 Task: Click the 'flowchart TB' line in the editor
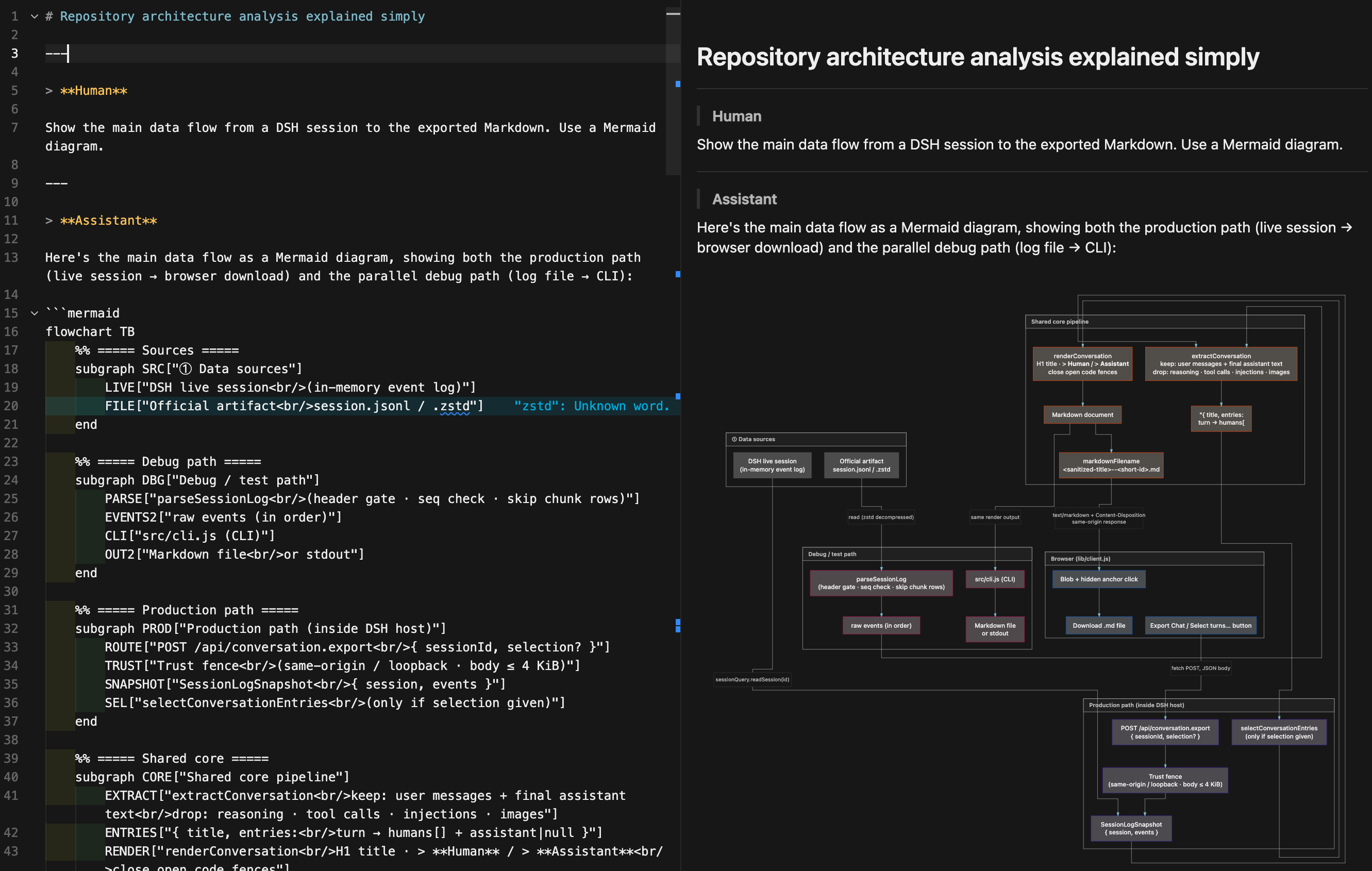pos(90,331)
